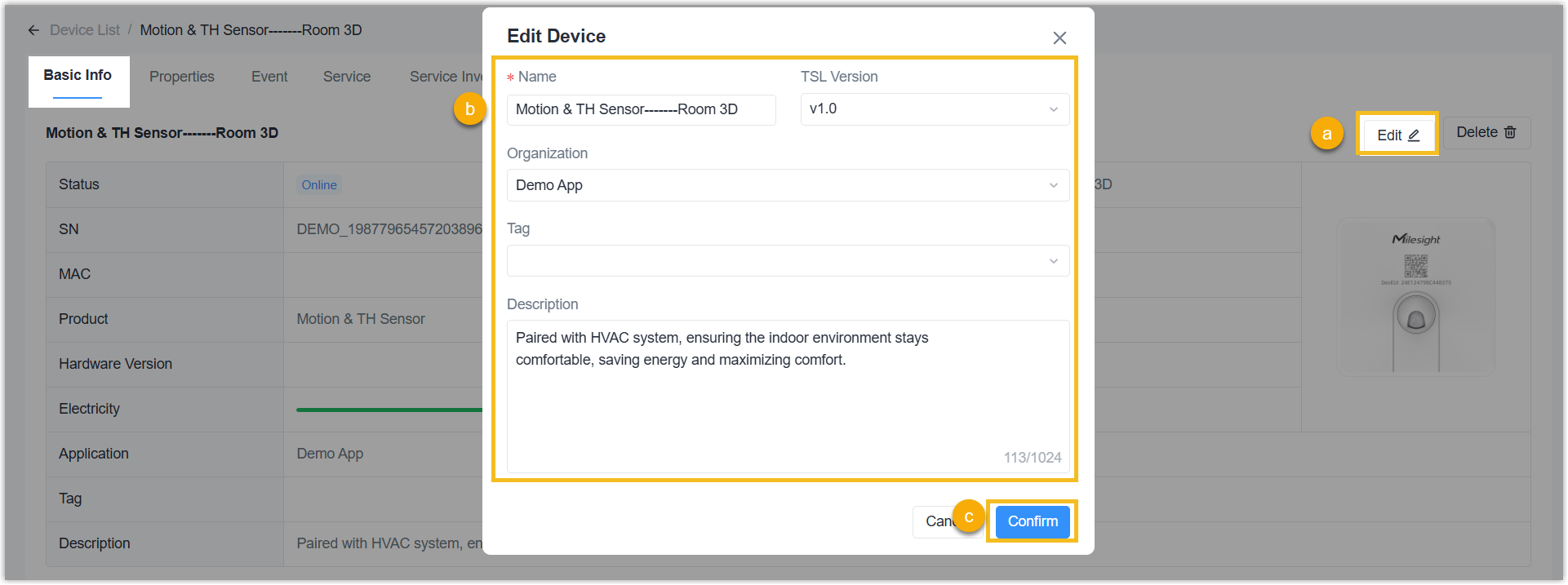The width and height of the screenshot is (1568, 585).
Task: Close the Edit Device dialog
Action: [x=1059, y=38]
